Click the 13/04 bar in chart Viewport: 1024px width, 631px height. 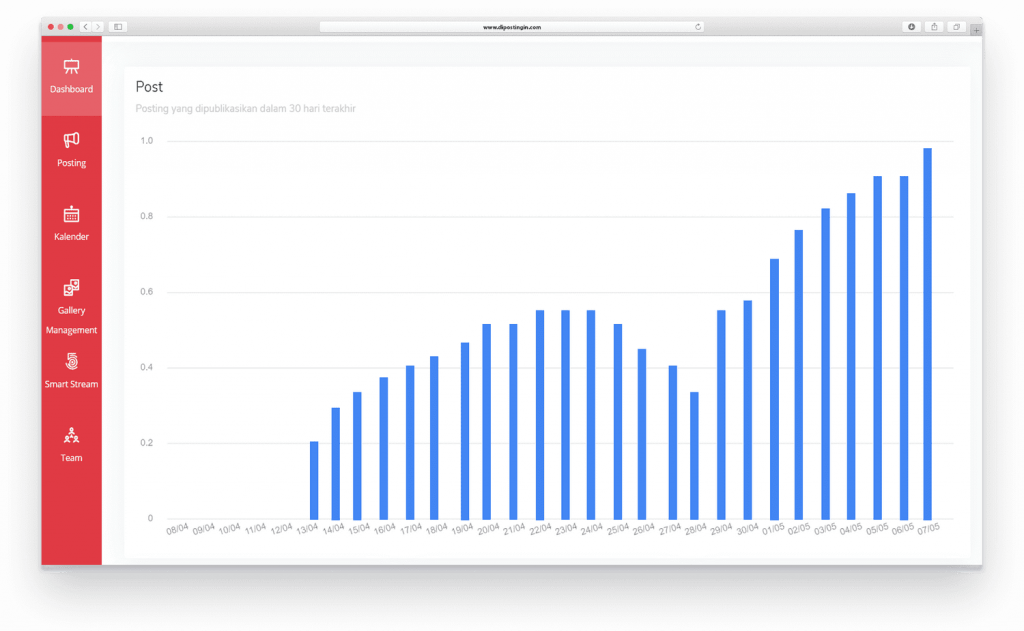[314, 480]
